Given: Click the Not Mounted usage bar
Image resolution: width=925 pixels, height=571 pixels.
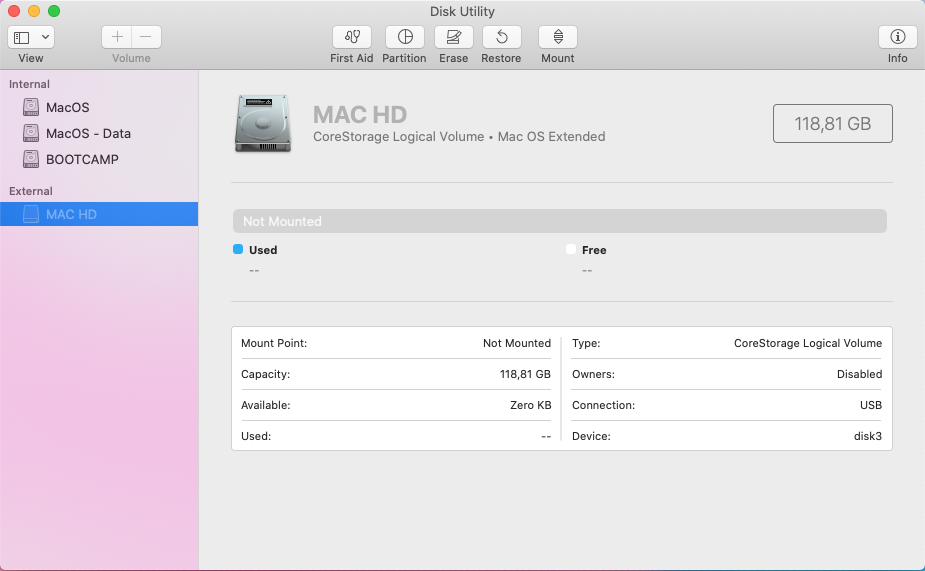Looking at the screenshot, I should [x=559, y=221].
